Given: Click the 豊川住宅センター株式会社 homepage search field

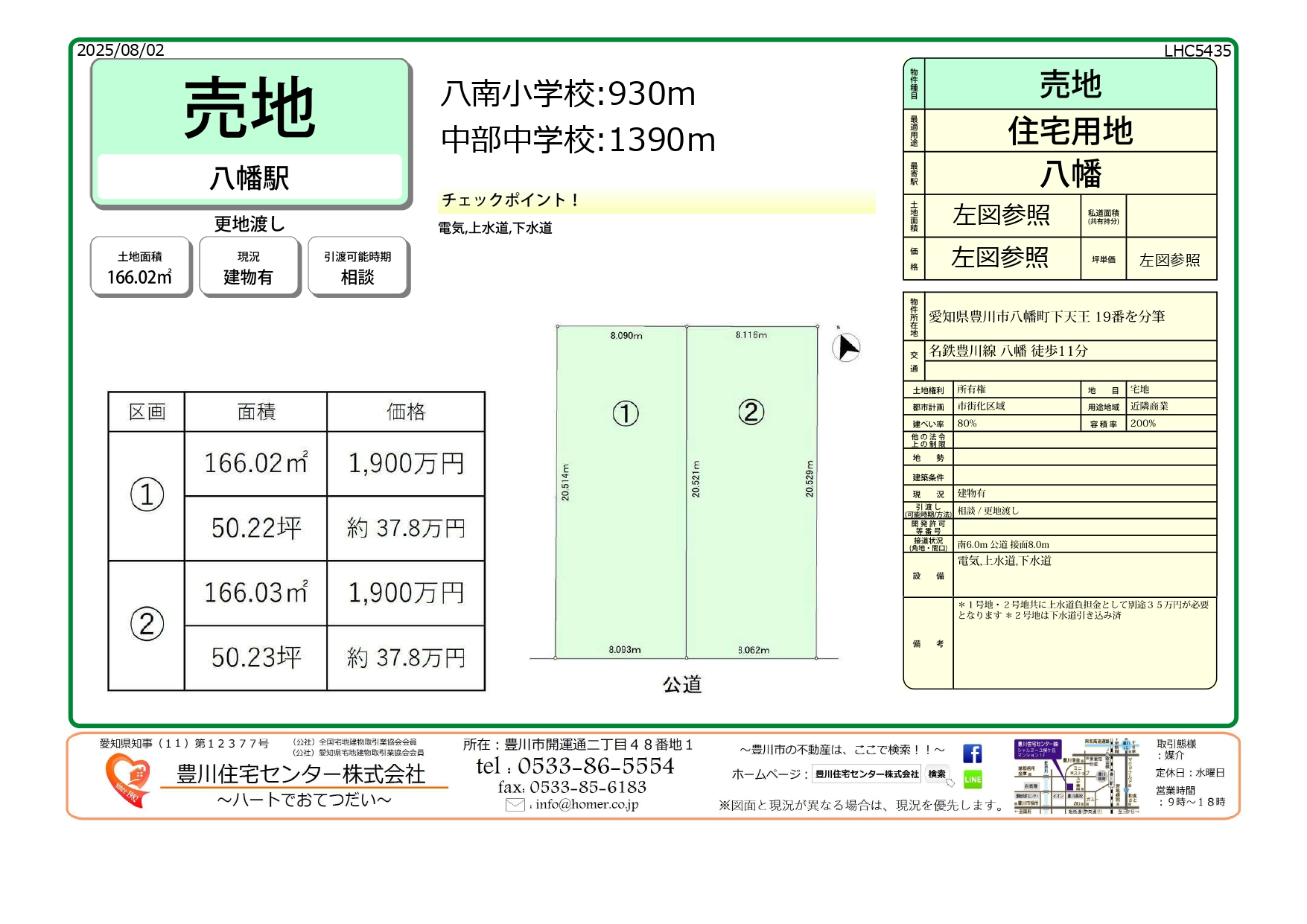Looking at the screenshot, I should tap(866, 774).
